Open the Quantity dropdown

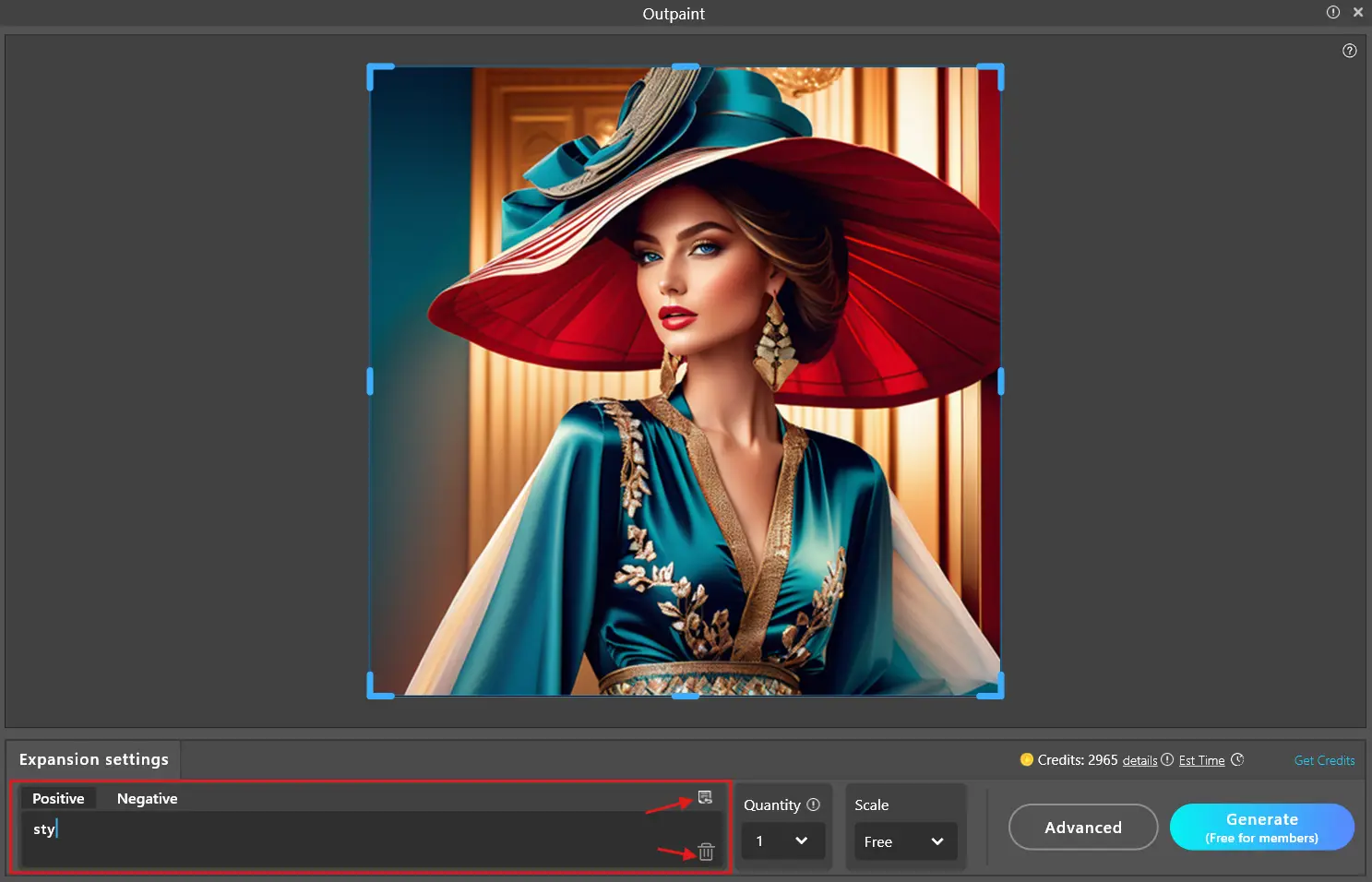[782, 841]
